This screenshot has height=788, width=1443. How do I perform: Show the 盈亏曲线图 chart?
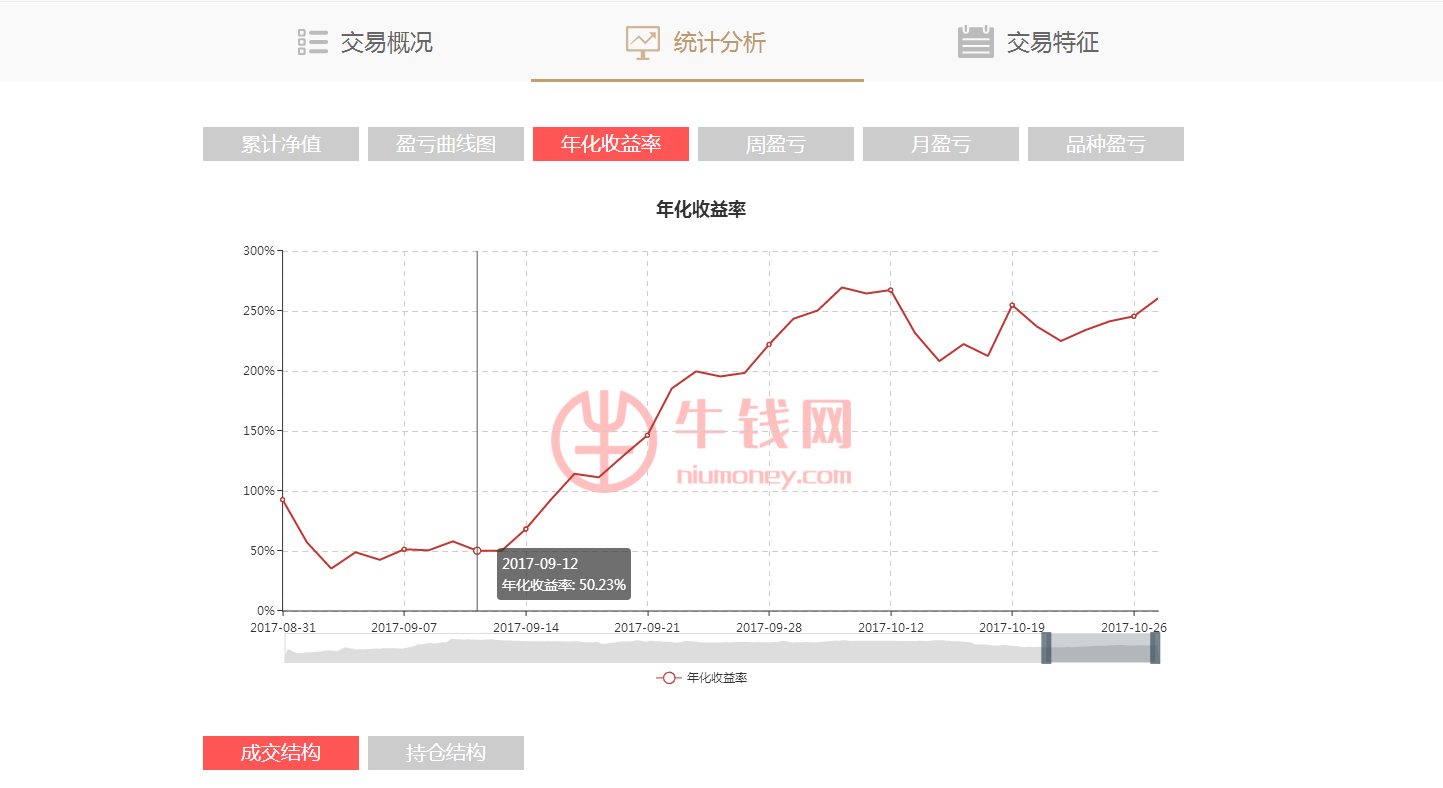pos(446,144)
